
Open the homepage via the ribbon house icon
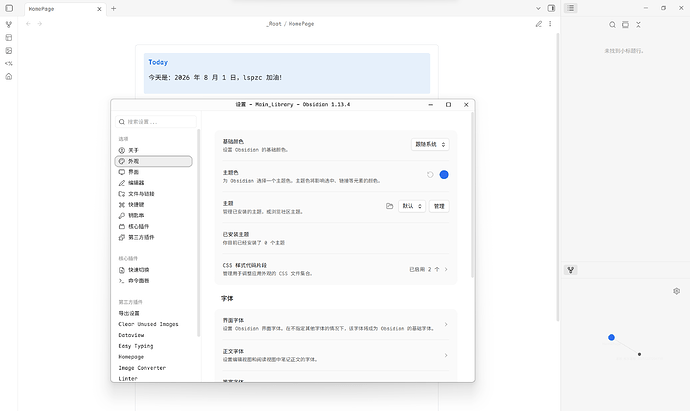click(9, 77)
